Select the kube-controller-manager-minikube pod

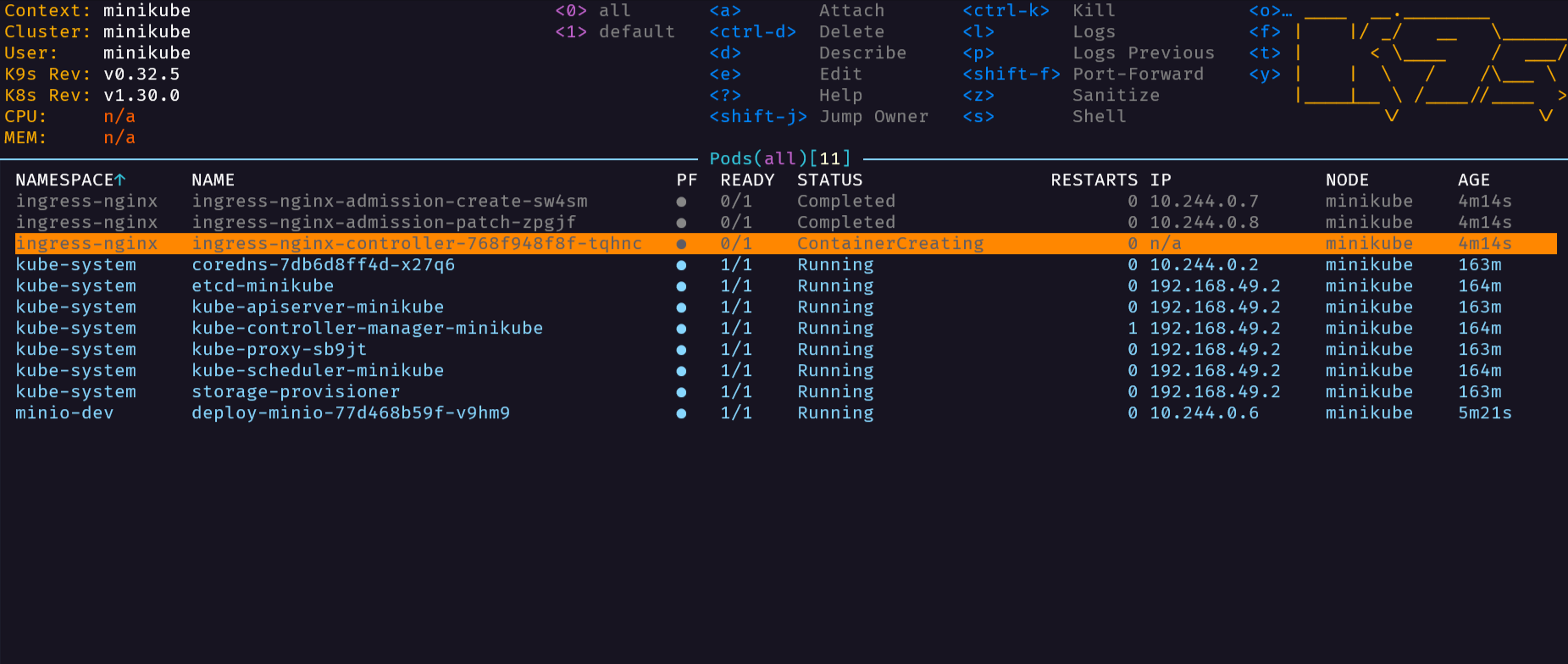coord(786,329)
